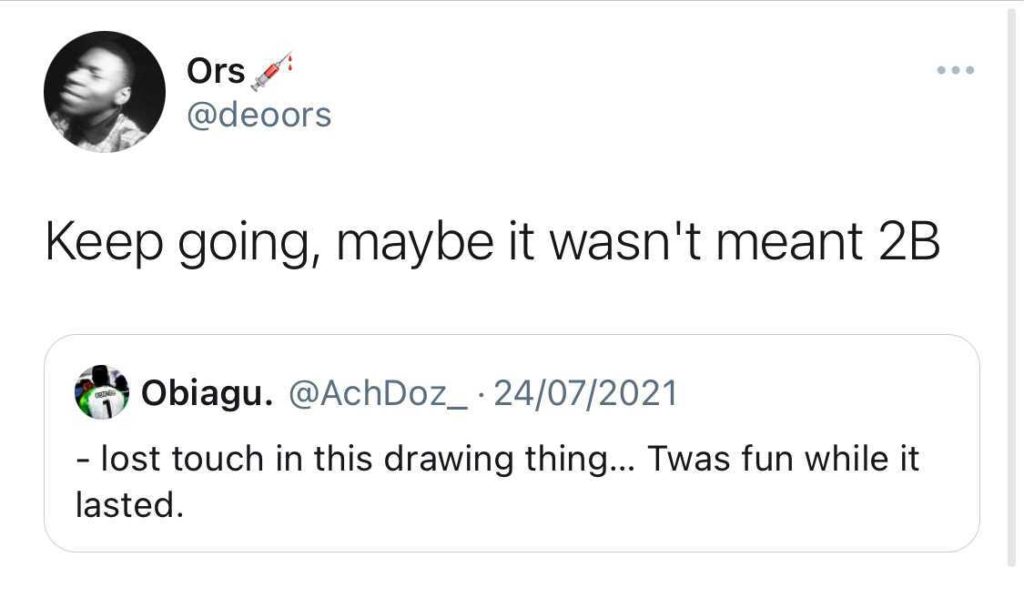Click the 24/07/2021 date stamp
The height and width of the screenshot is (608, 1024).
585,393
